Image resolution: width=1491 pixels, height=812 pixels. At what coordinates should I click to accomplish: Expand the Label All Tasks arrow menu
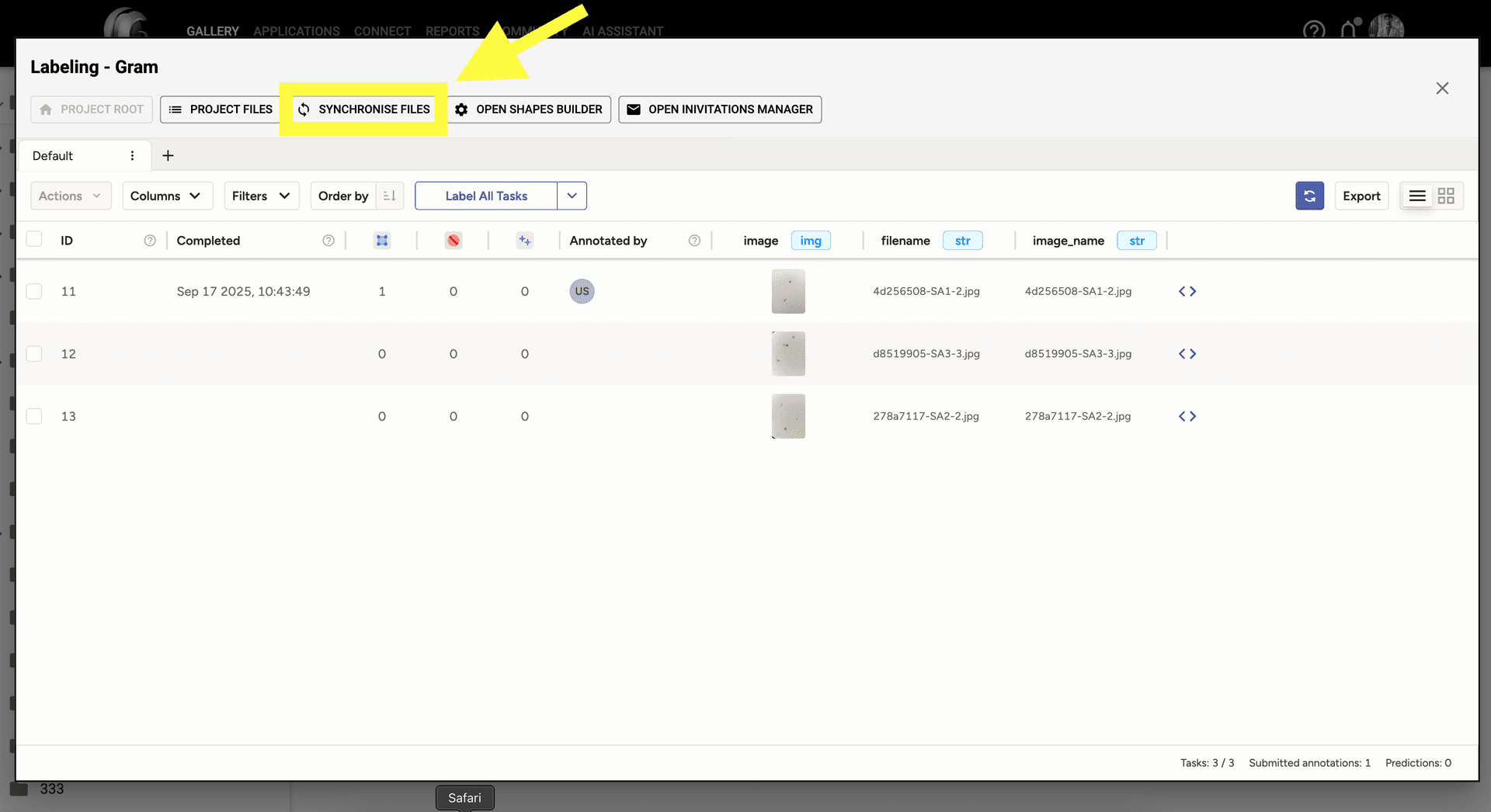click(572, 196)
